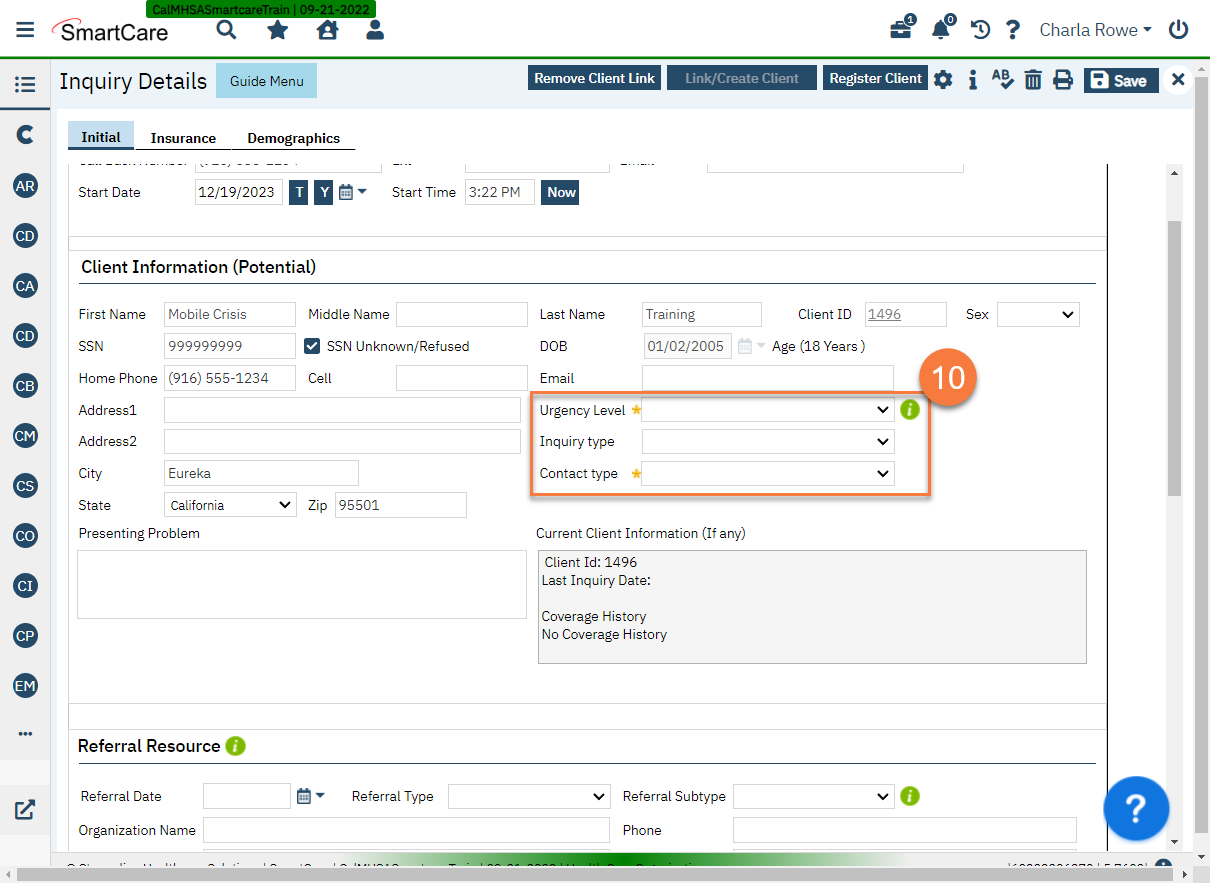Open the history clock icon

(980, 30)
